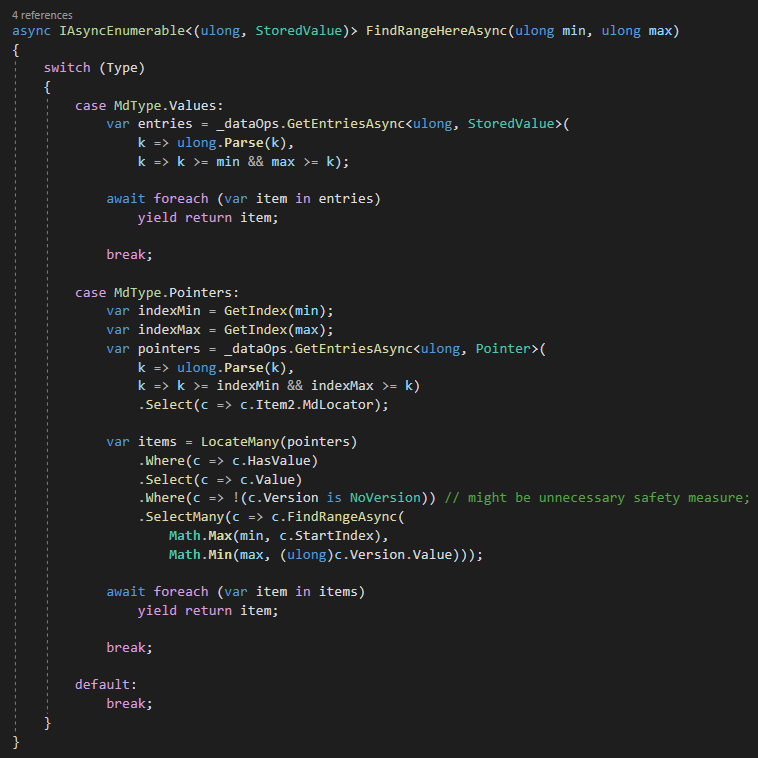The image size is (758, 758).
Task: Click '.Where(c => c.HasValue)' line
Action: tap(228, 461)
